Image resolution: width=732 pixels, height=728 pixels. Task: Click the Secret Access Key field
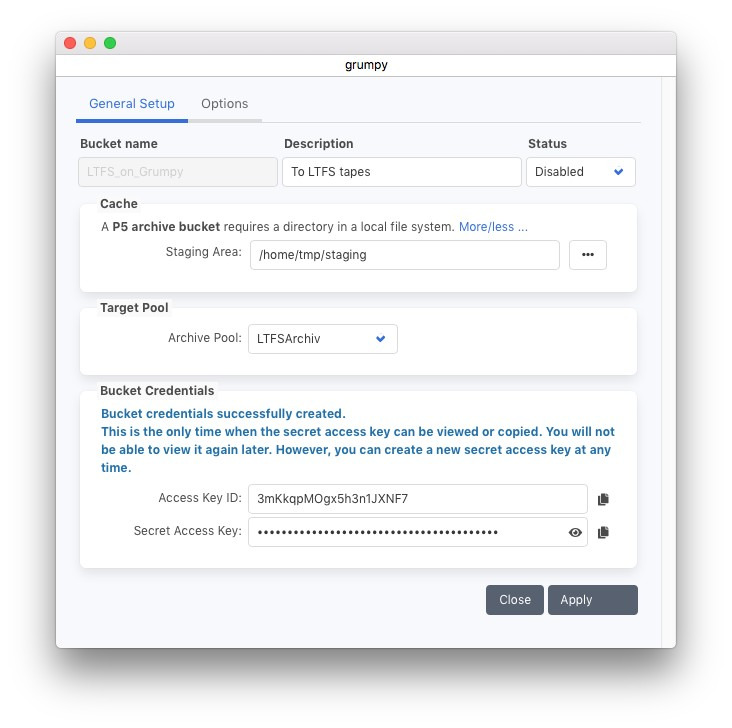pos(405,533)
